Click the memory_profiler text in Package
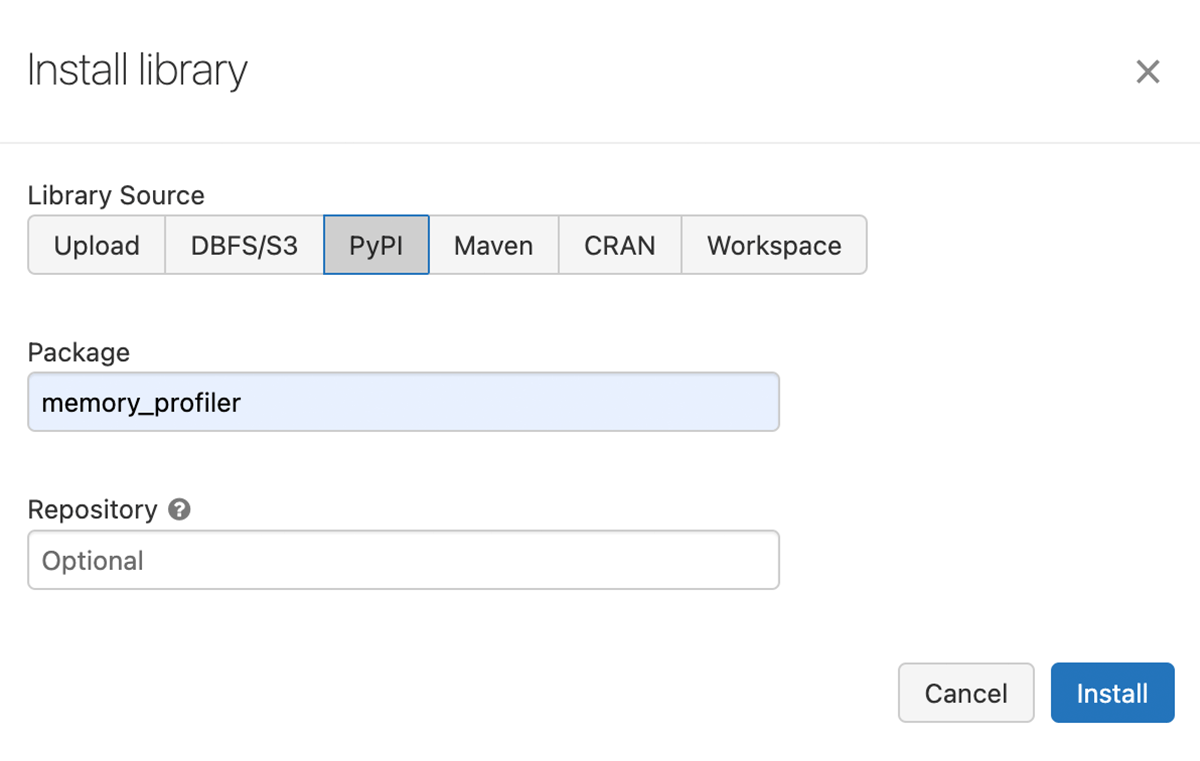 [141, 402]
